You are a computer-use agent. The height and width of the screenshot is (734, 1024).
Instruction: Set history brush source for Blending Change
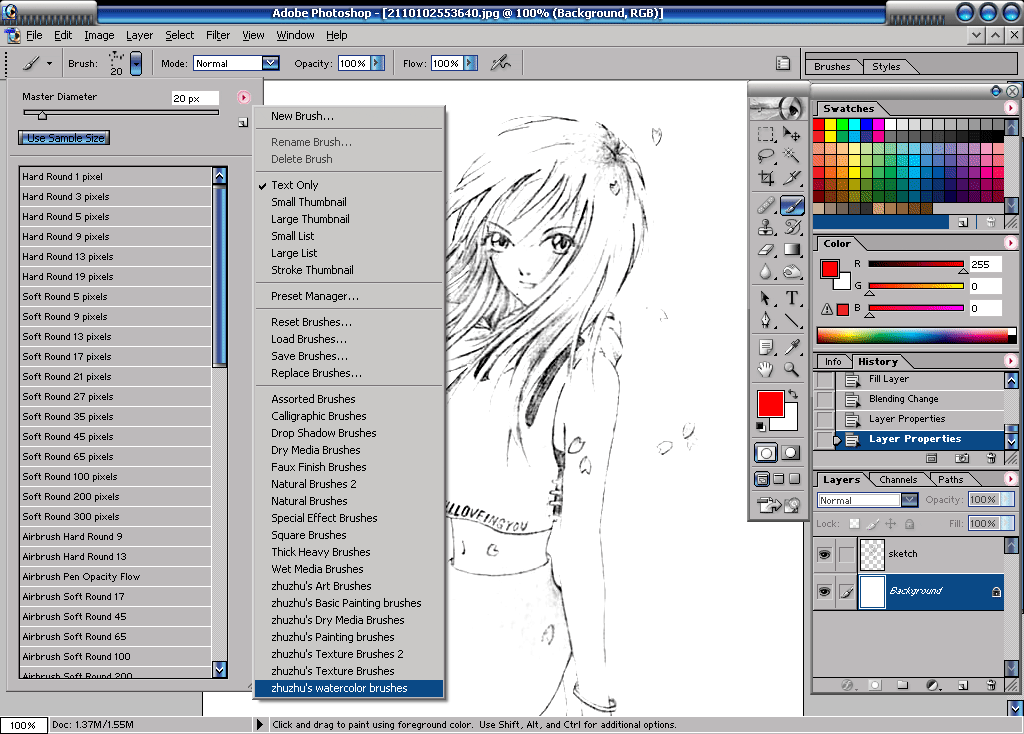pos(825,399)
